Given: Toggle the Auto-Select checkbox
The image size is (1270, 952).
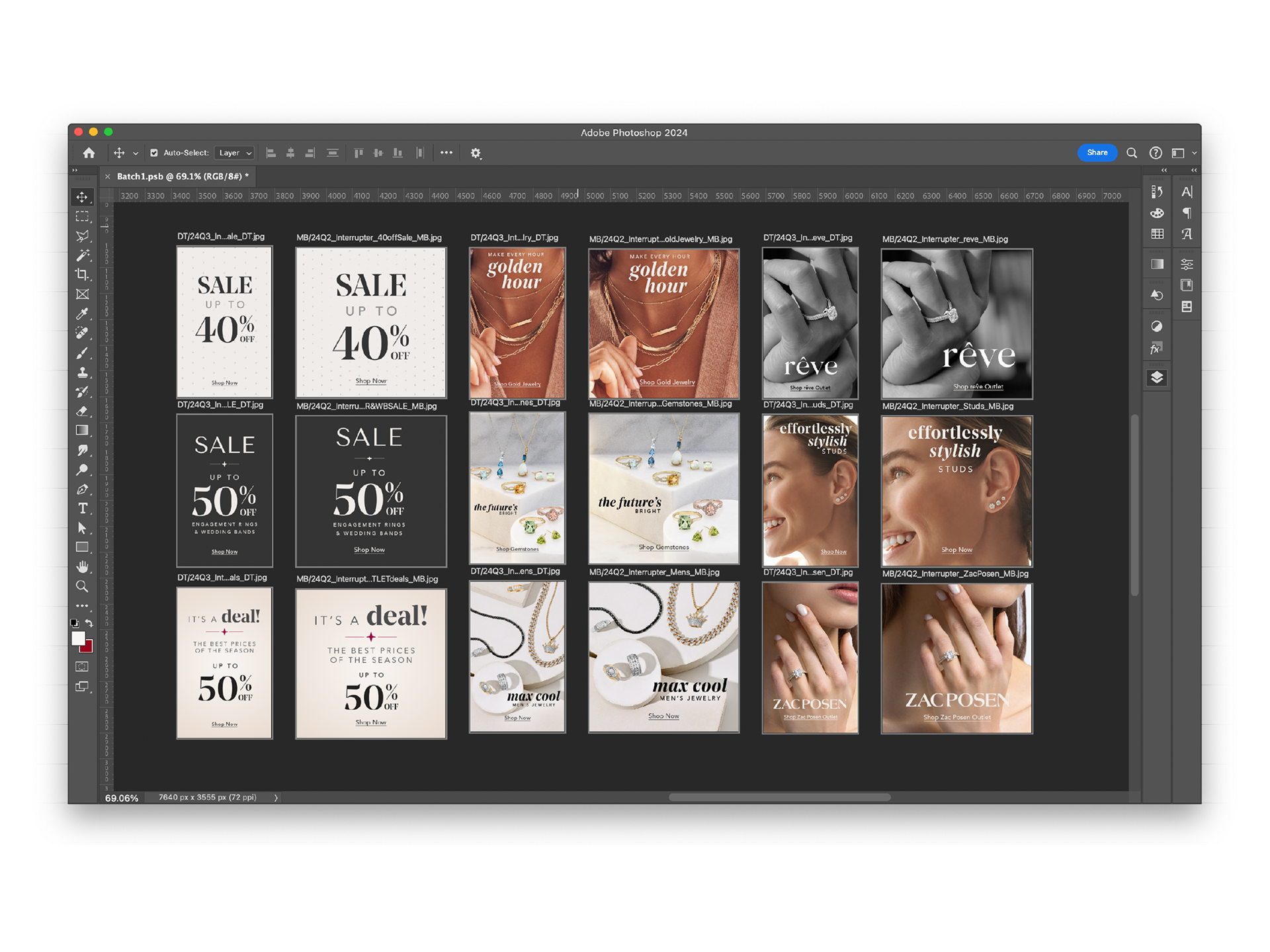Looking at the screenshot, I should click(x=154, y=153).
